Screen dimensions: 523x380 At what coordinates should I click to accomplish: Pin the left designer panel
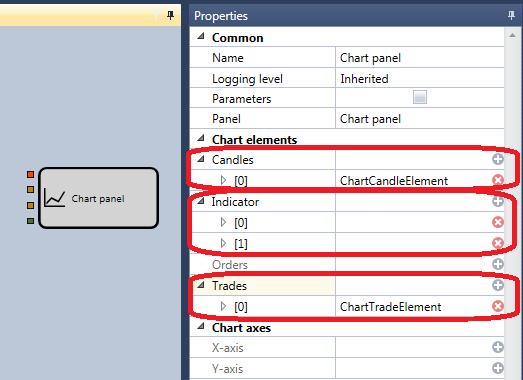click(x=170, y=15)
